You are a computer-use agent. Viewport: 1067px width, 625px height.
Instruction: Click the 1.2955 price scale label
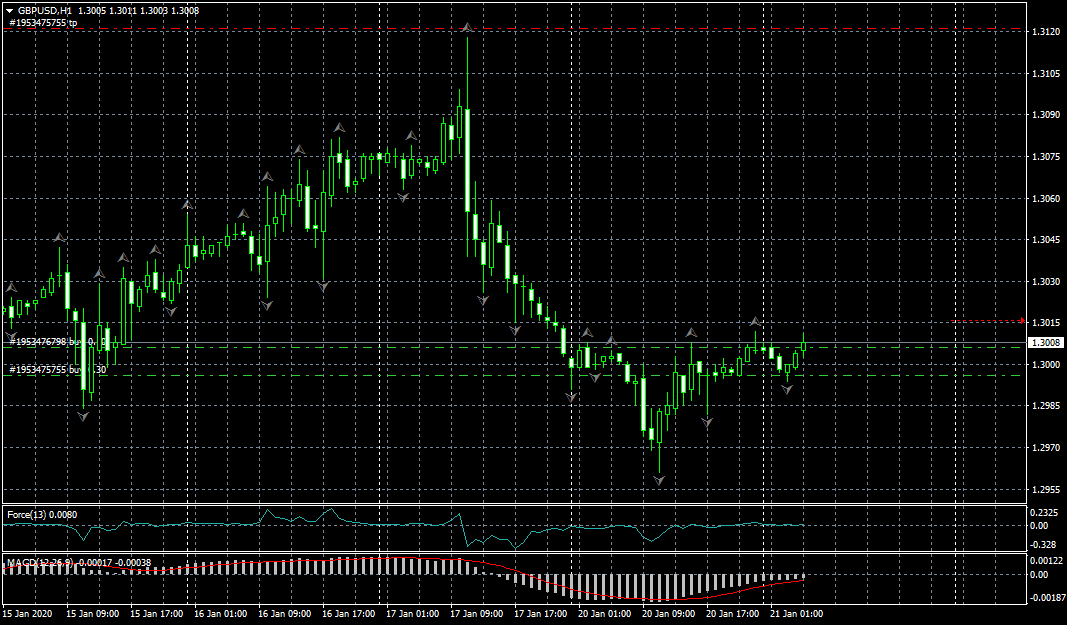(1045, 490)
